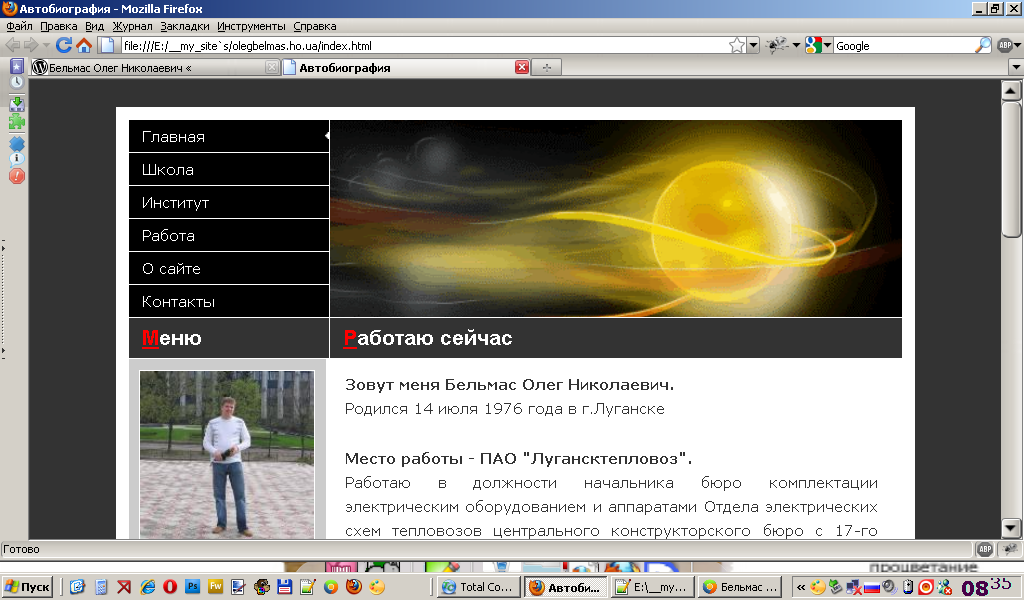Open the add-ons panel via the puzzle icon

[x=15, y=119]
